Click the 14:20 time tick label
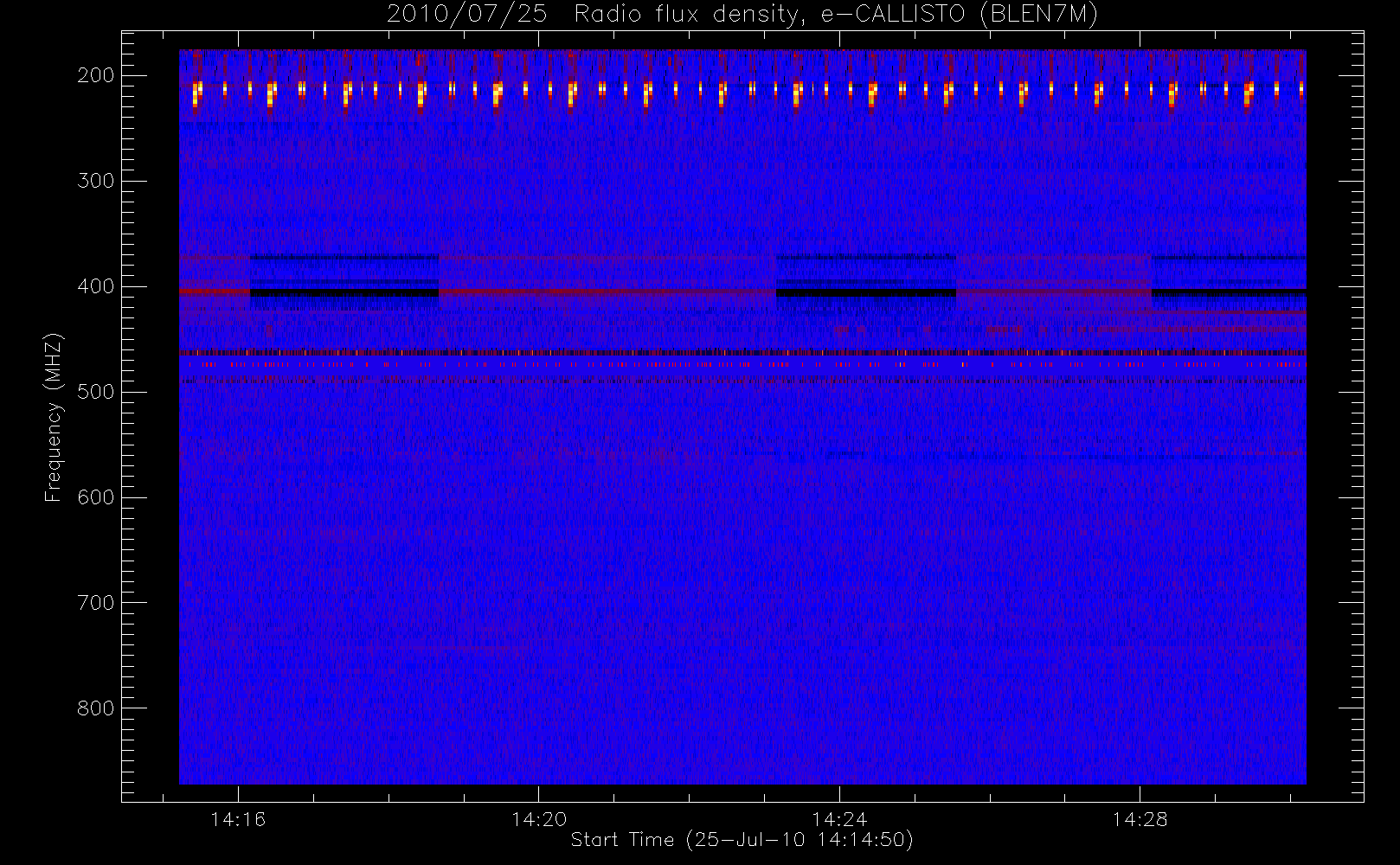Screen dimensions: 1400x865 coord(539,818)
